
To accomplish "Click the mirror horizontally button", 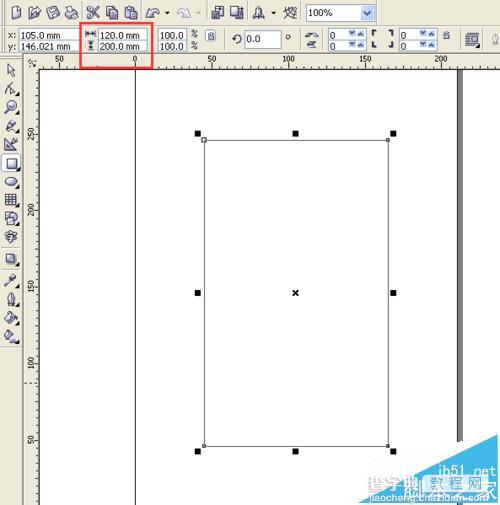I will click(312, 35).
